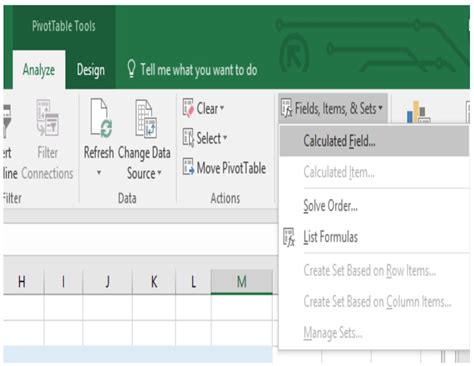Select column I header
The image size is (474, 366).
(x=63, y=282)
